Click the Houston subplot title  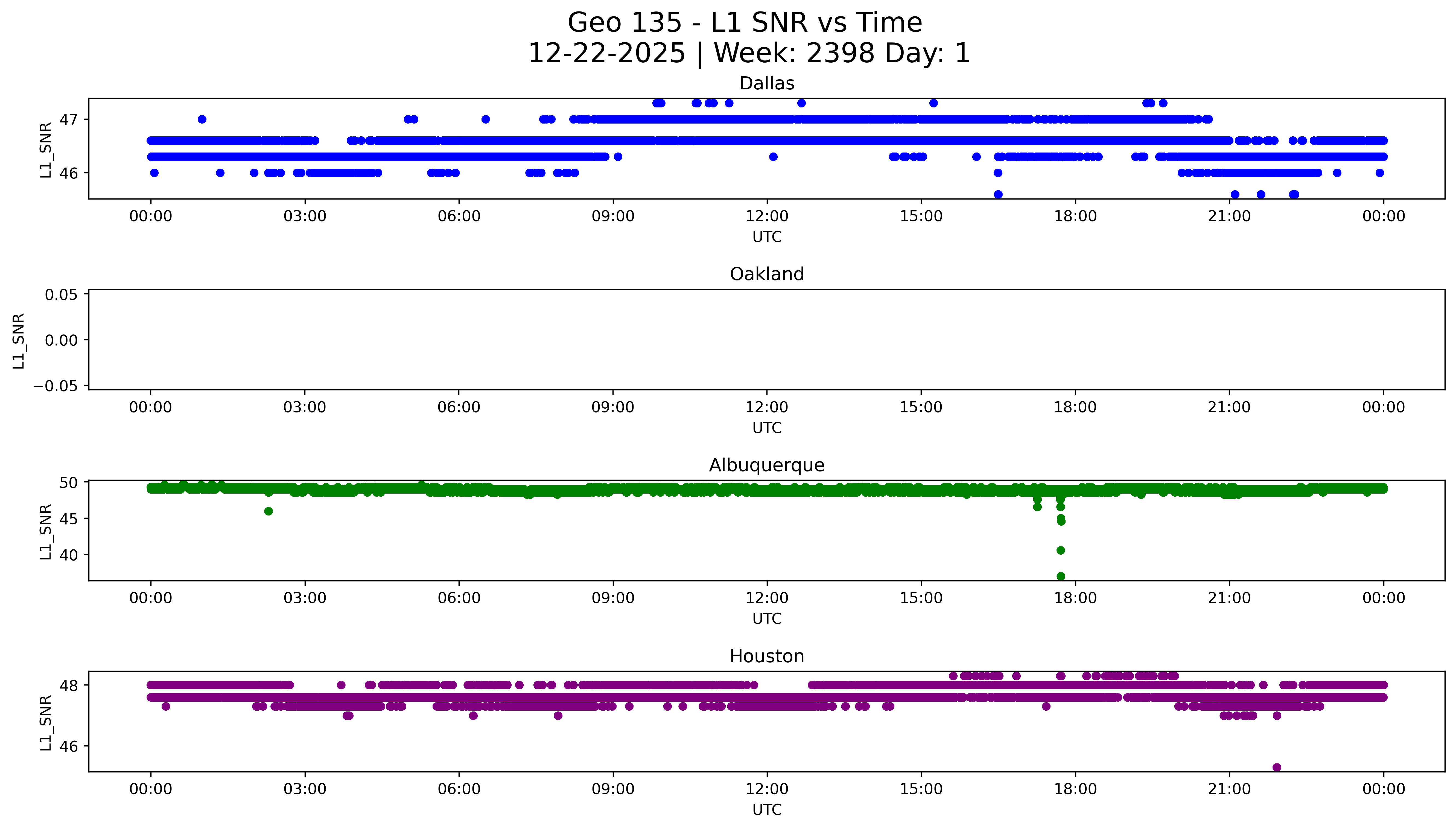[x=766, y=657]
